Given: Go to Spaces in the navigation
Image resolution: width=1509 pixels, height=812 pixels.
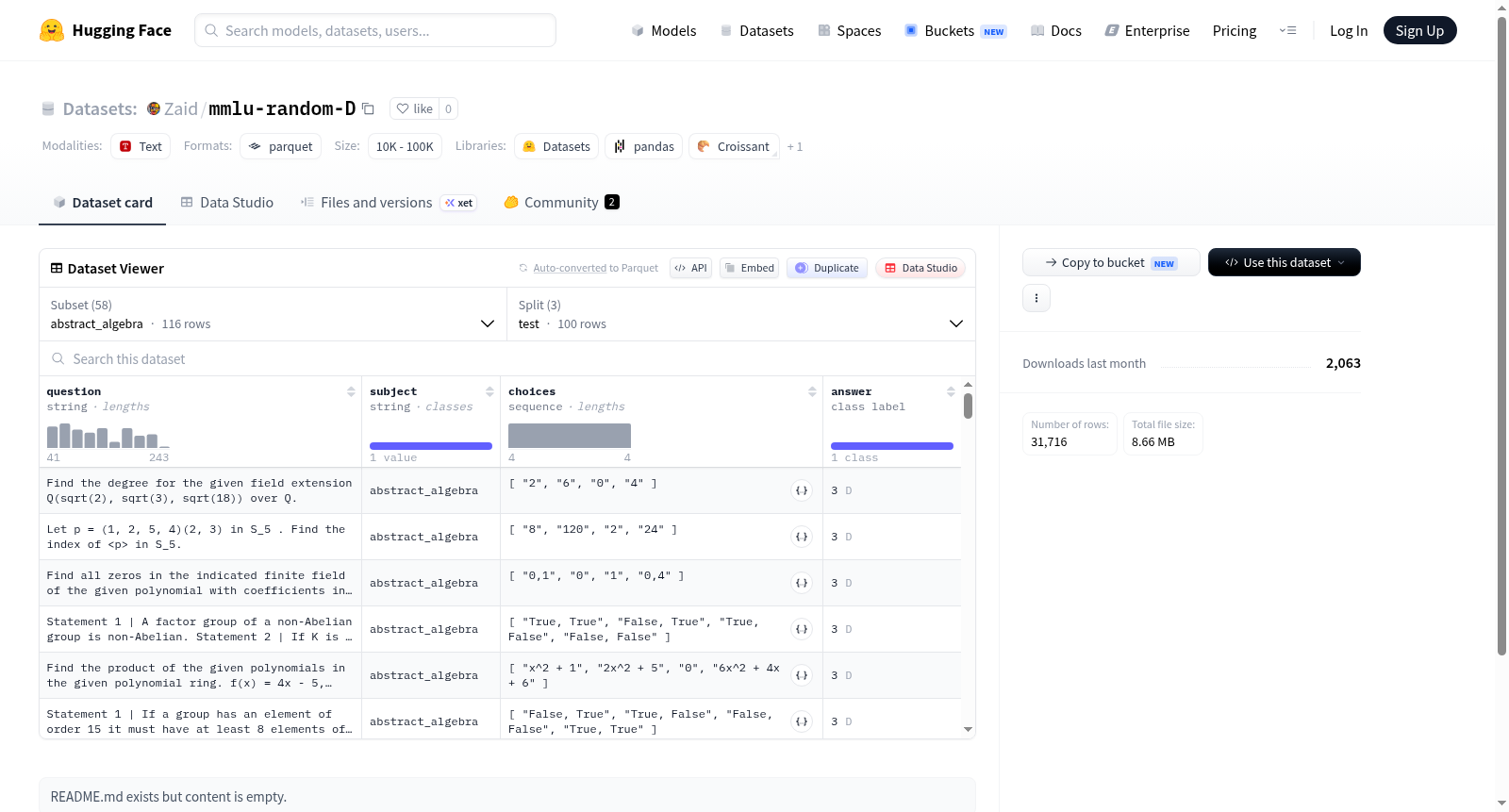Looking at the screenshot, I should (x=850, y=30).
